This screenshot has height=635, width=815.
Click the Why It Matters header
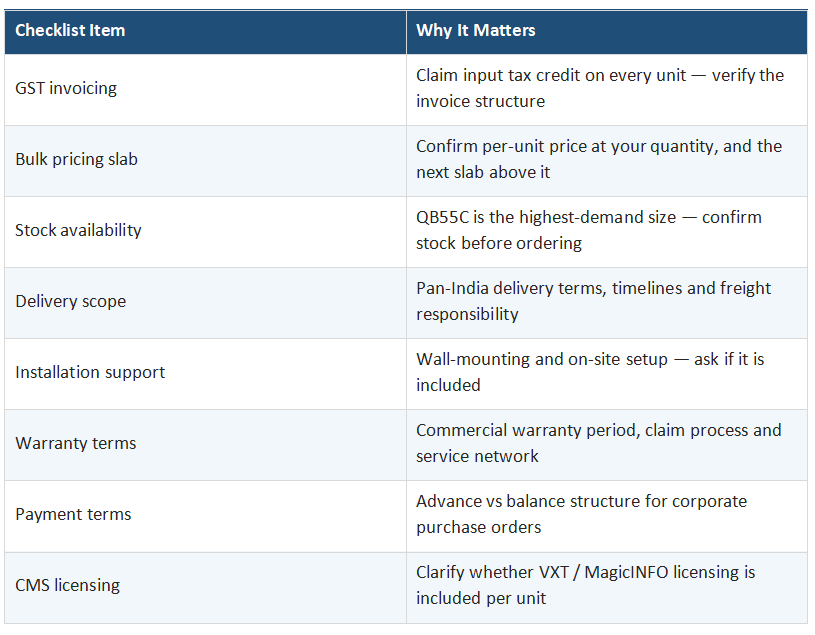pyautogui.click(x=607, y=32)
